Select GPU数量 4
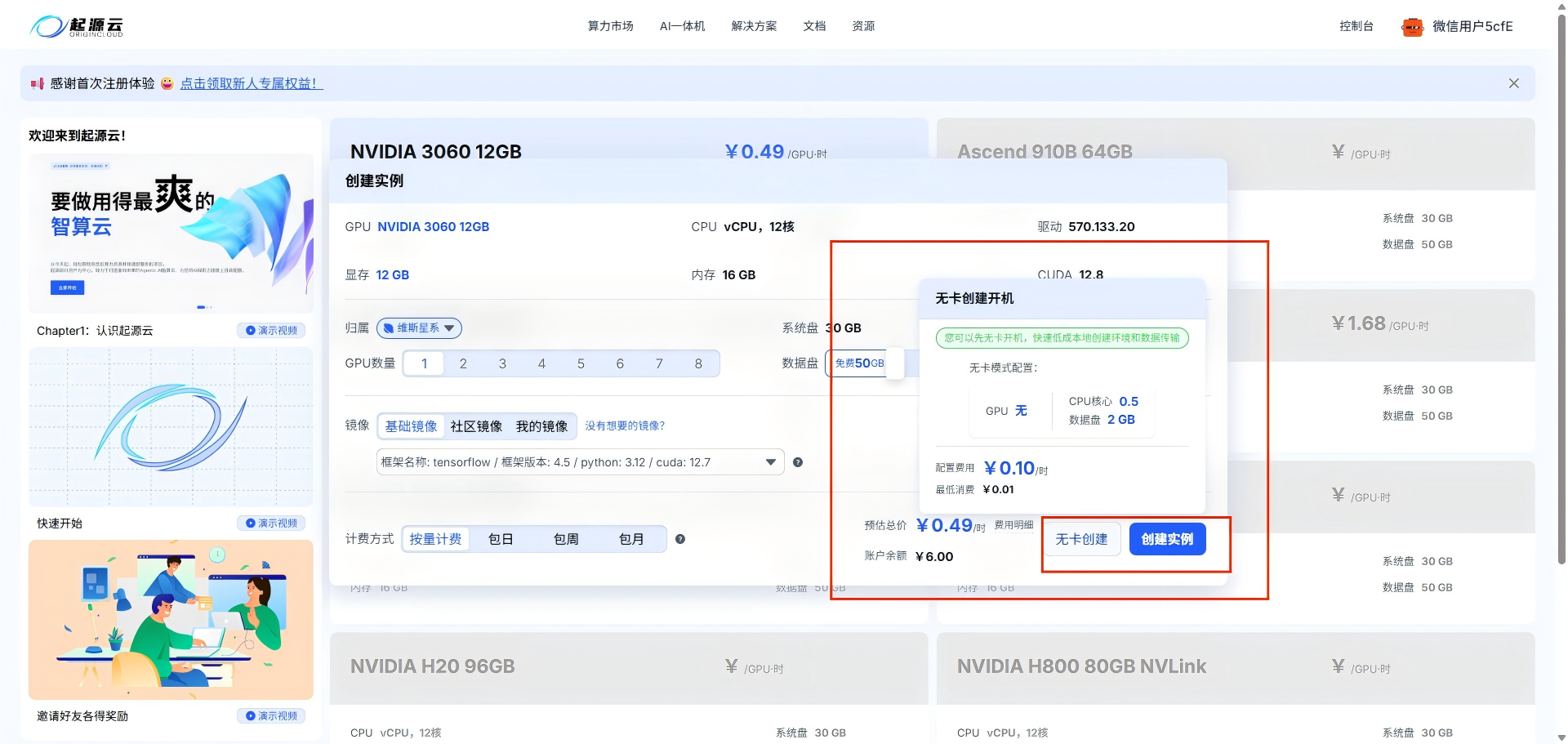1568x744 pixels. click(541, 363)
